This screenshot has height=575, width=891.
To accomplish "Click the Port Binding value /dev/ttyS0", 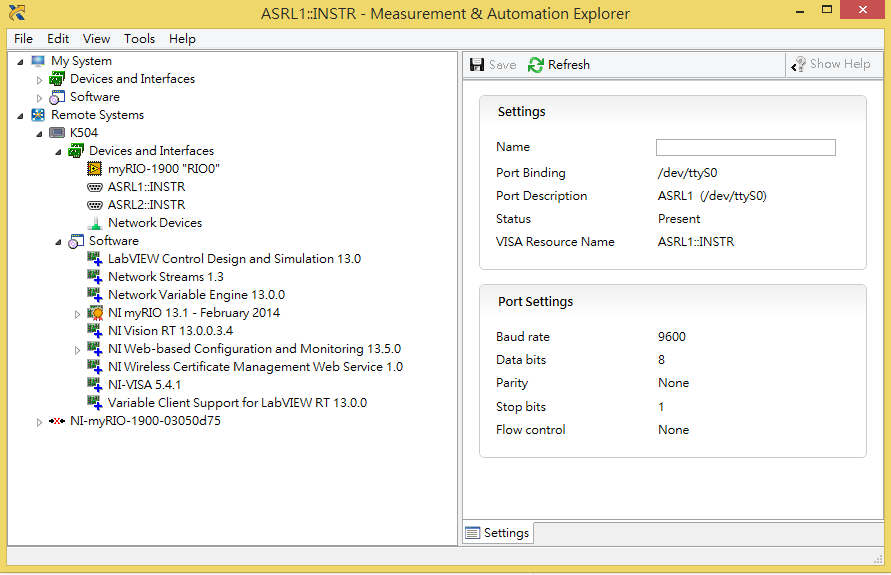I will (687, 173).
